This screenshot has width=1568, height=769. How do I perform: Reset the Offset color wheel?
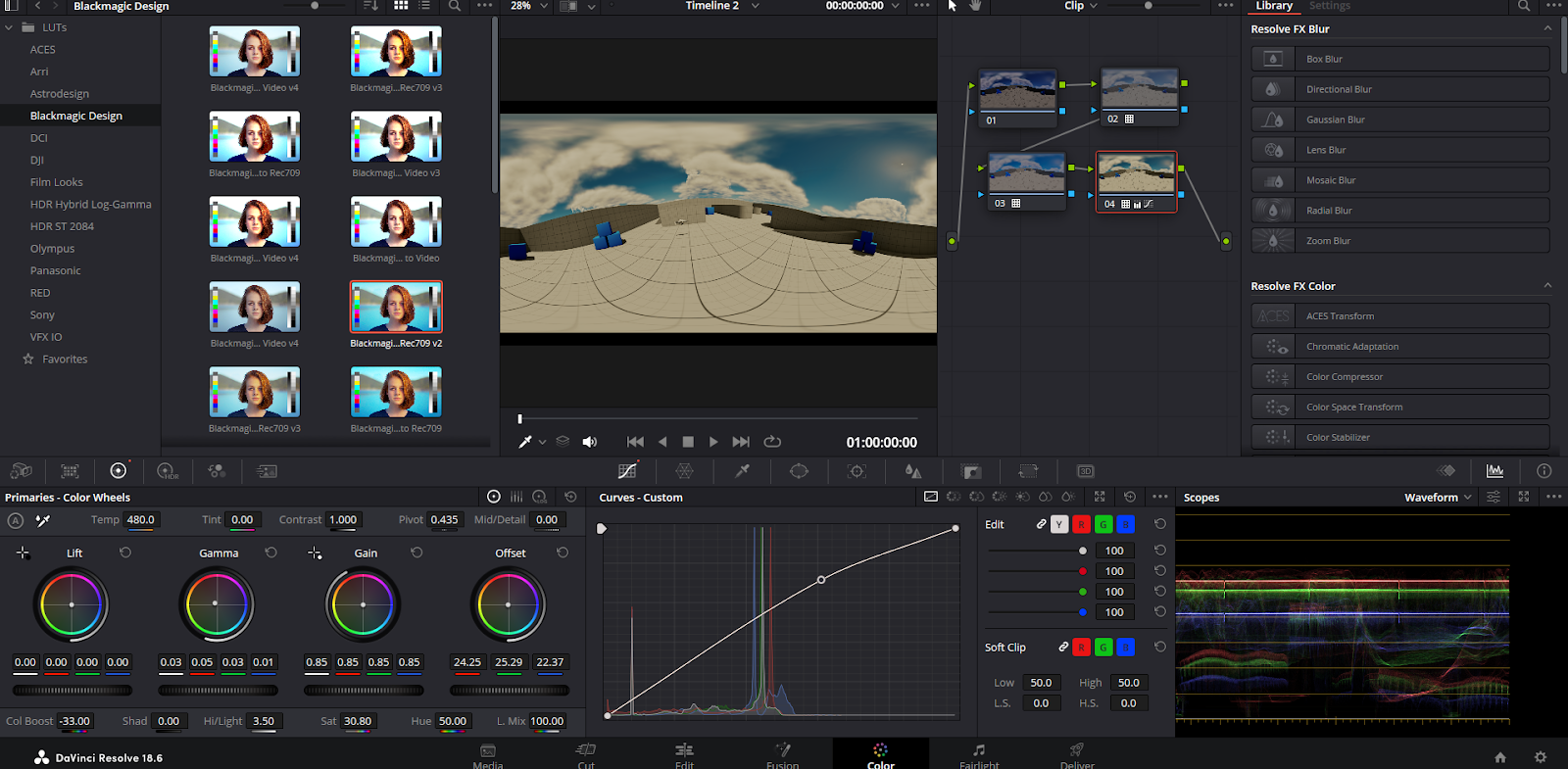563,553
